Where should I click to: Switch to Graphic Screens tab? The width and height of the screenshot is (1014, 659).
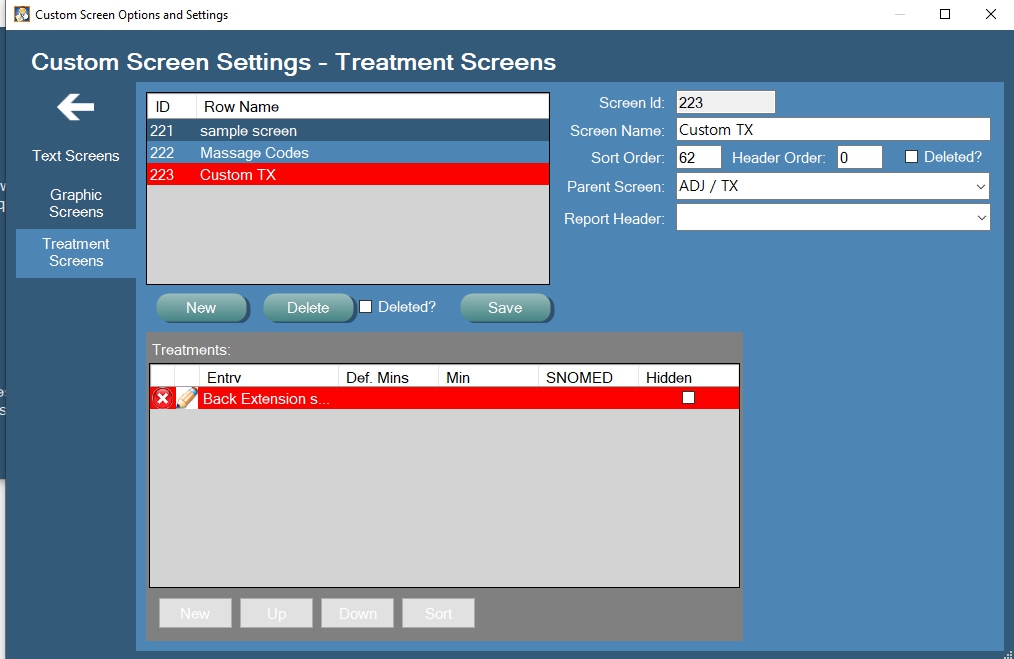(x=76, y=204)
